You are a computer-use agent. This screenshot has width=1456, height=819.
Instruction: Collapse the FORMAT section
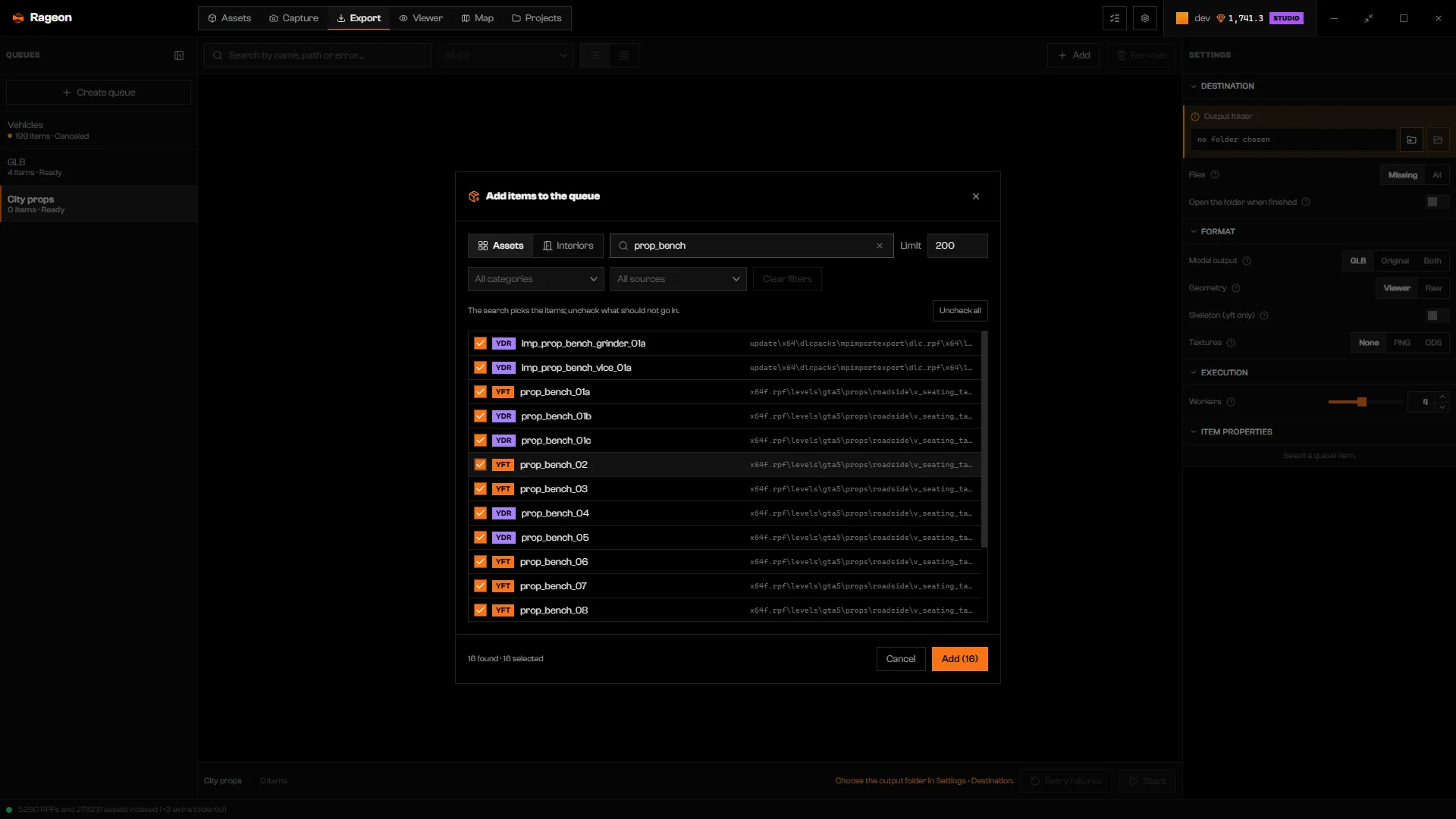(x=1213, y=232)
